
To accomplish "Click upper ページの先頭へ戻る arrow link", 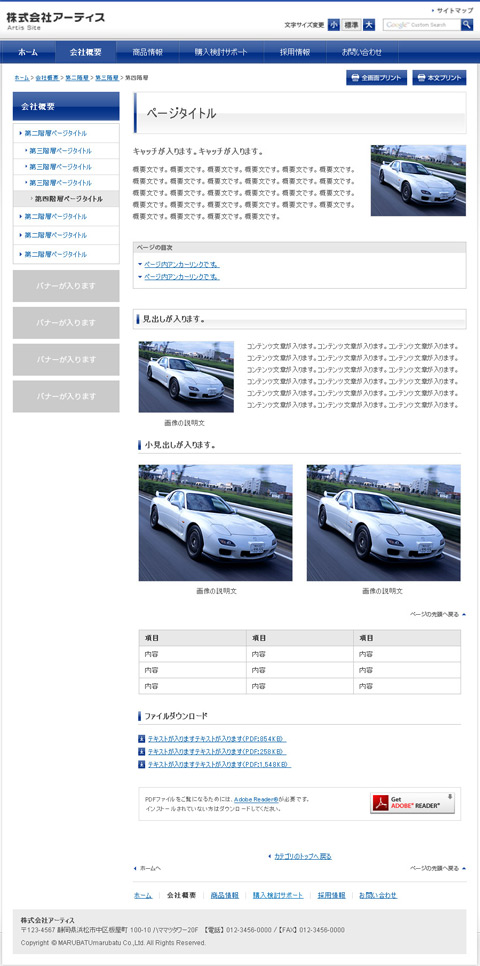I will pyautogui.click(x=438, y=614).
